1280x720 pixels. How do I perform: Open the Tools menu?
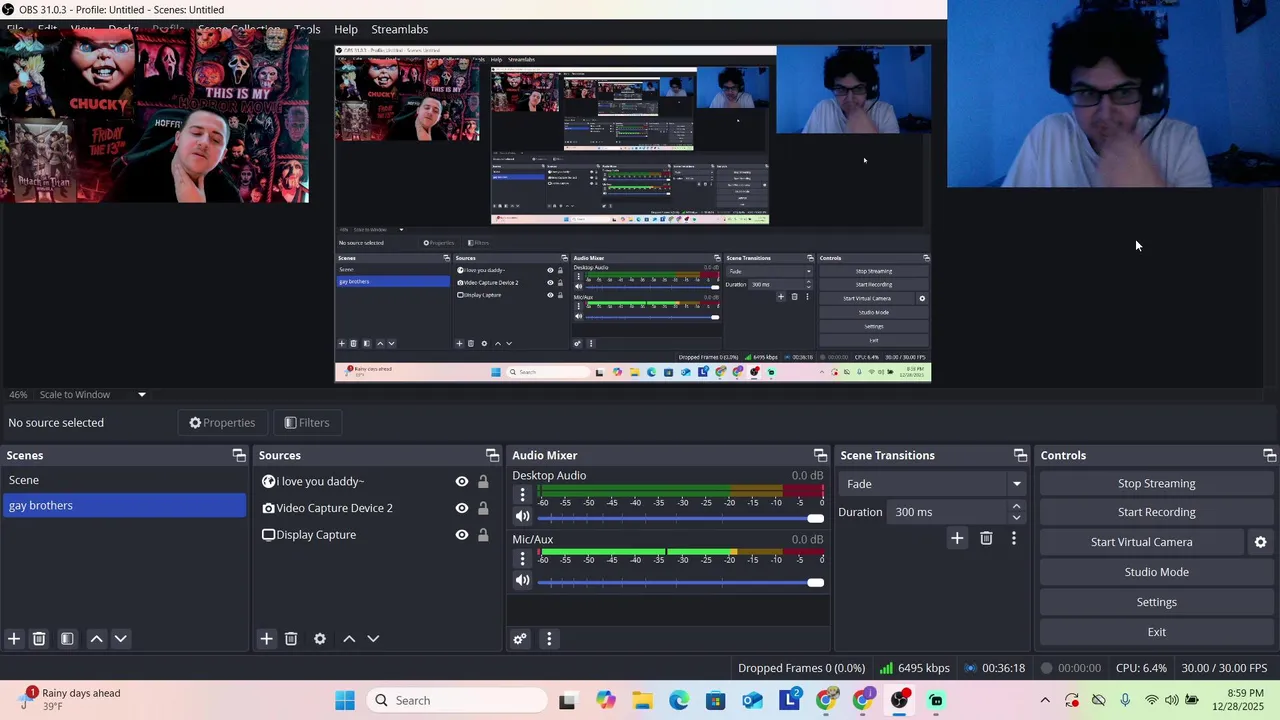pos(307,29)
